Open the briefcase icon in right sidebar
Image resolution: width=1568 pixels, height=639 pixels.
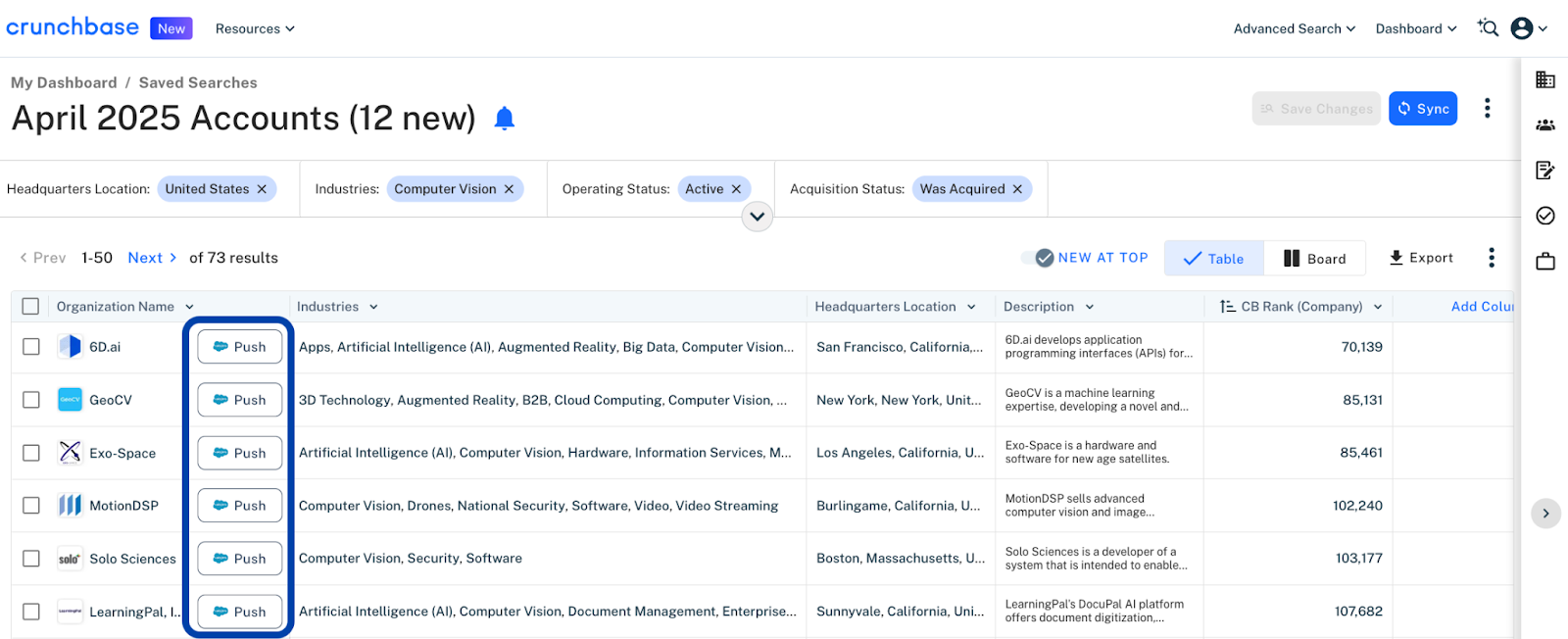[x=1545, y=261]
